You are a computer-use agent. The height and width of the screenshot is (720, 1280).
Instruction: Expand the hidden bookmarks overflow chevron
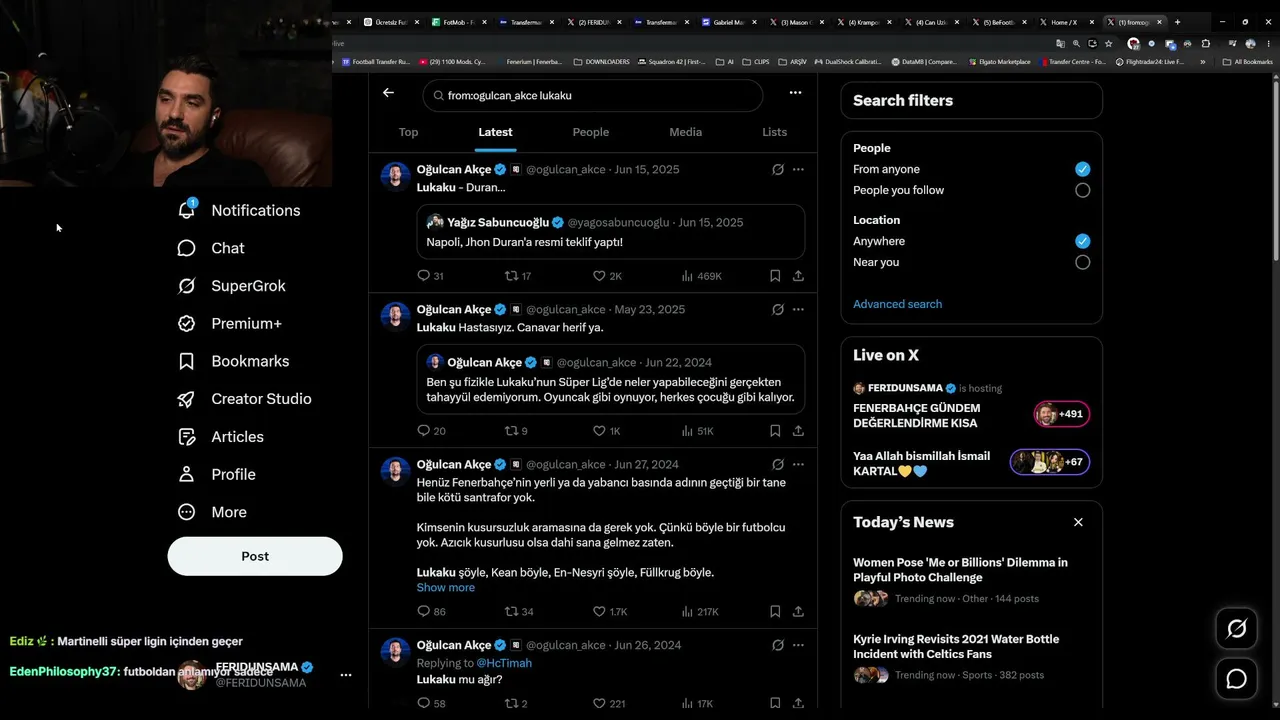click(1202, 62)
